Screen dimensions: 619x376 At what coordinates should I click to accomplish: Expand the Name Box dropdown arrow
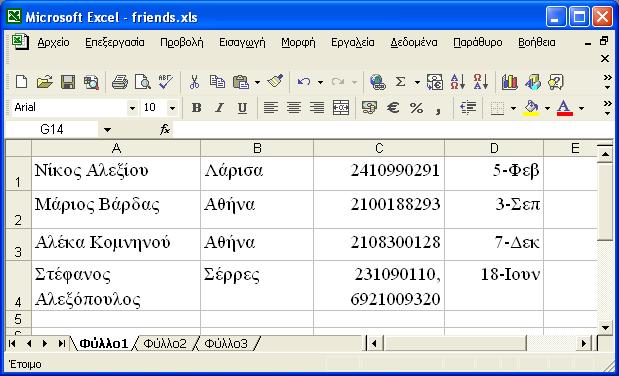click(x=107, y=130)
